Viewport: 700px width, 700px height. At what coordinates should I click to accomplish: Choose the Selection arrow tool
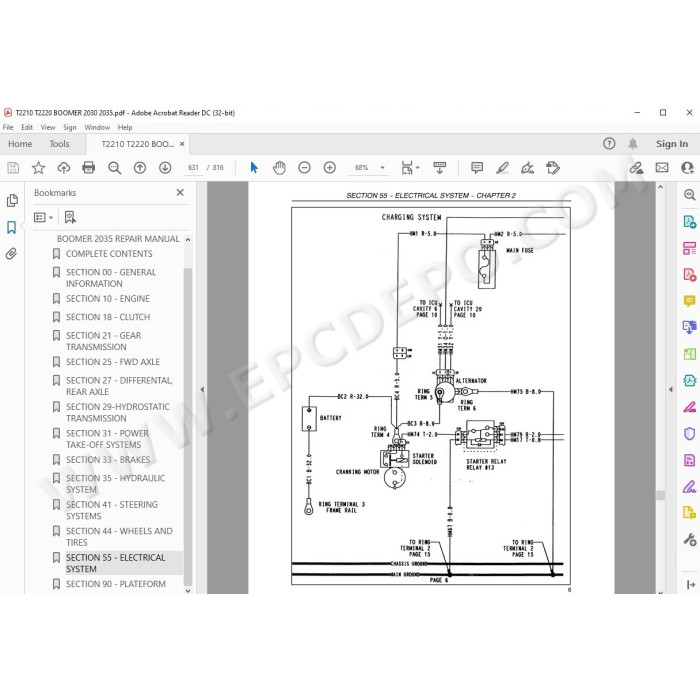(254, 168)
